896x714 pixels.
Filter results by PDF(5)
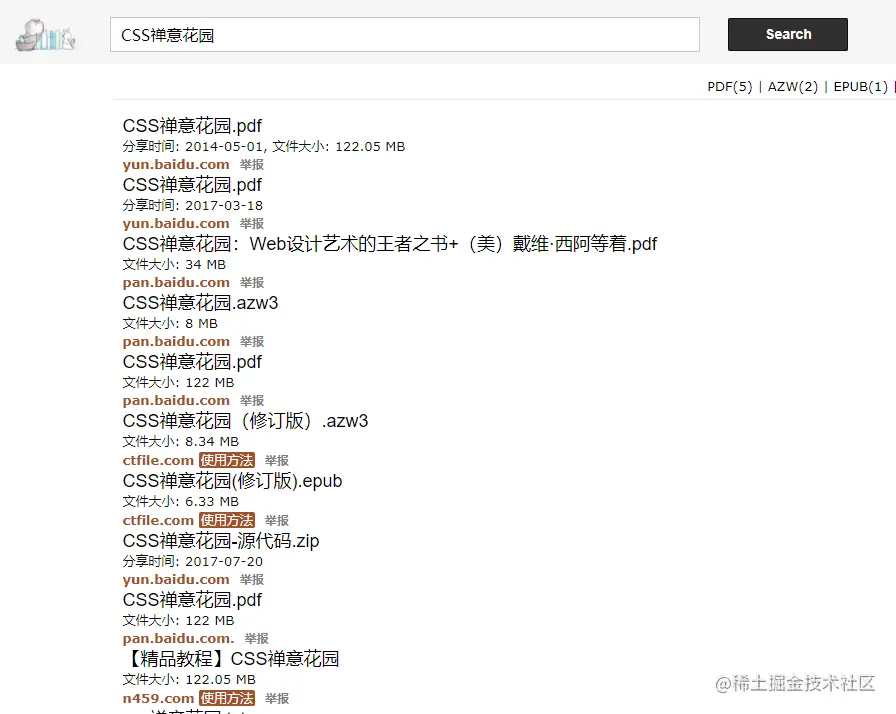coord(730,87)
